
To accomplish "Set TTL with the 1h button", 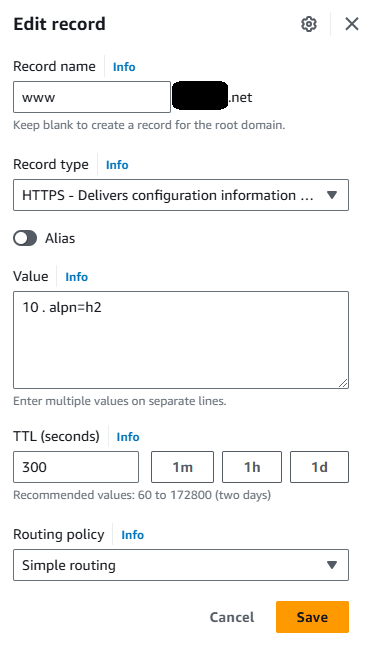I will tap(252, 467).
